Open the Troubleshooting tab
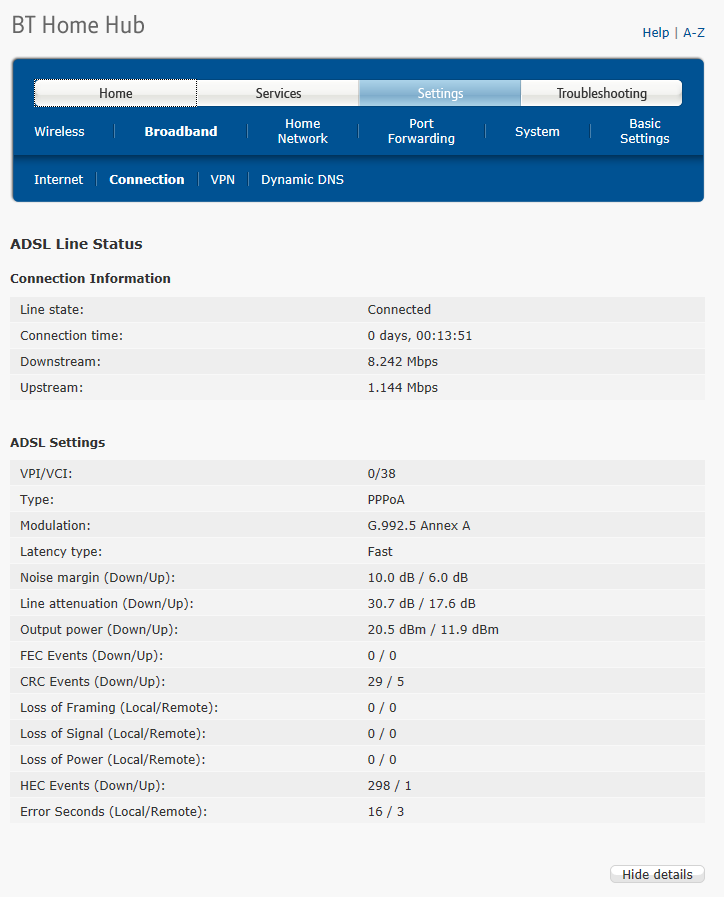The width and height of the screenshot is (724, 897). coord(602,93)
